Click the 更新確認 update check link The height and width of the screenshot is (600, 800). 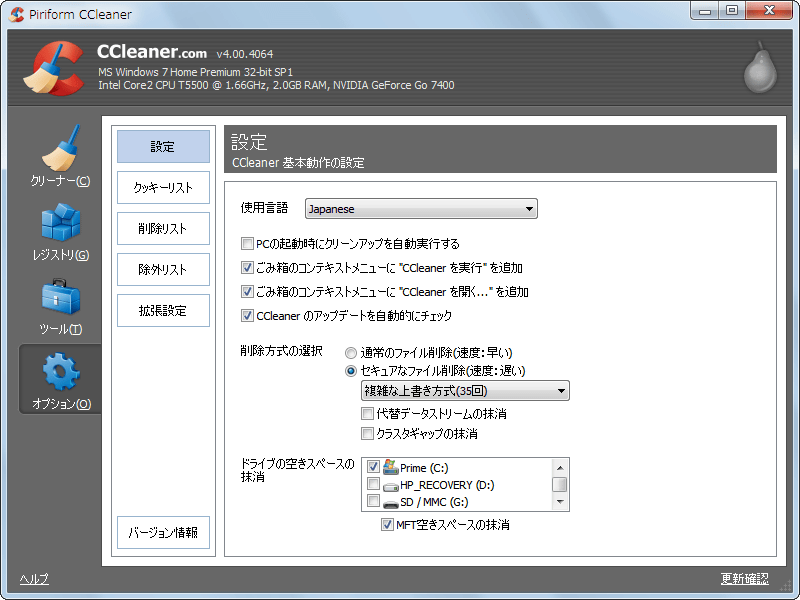point(744,579)
